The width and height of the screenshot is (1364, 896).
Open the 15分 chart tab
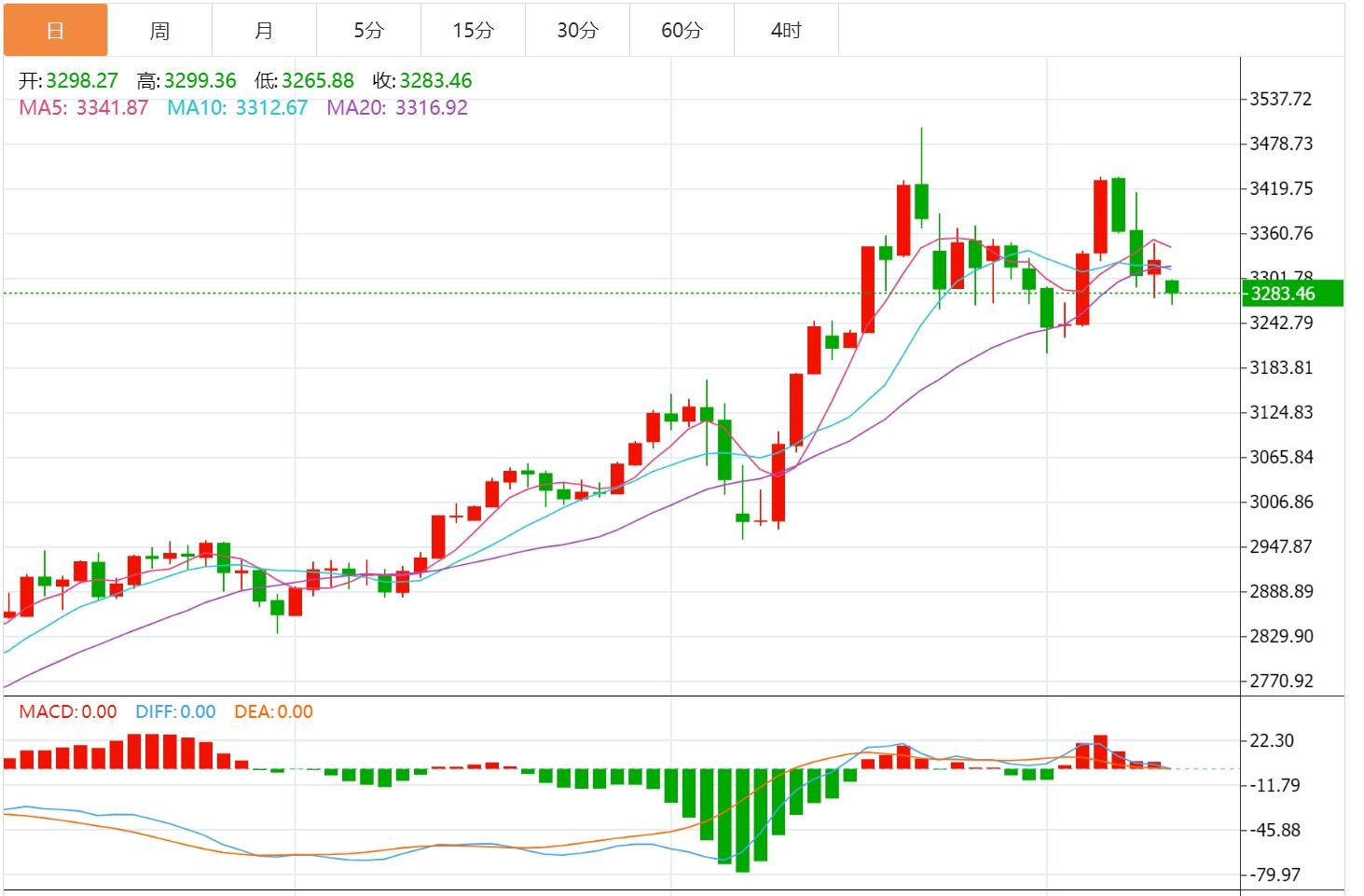coord(473,31)
